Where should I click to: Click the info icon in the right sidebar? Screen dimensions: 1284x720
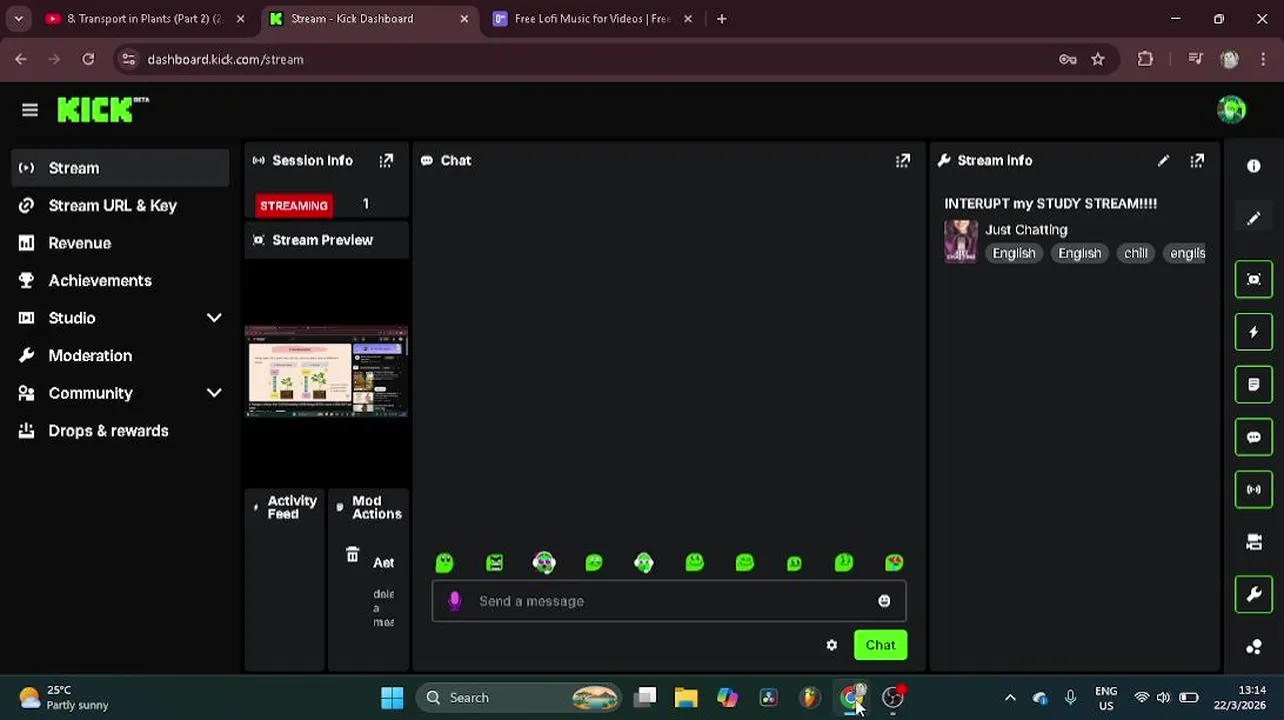tap(1253, 166)
